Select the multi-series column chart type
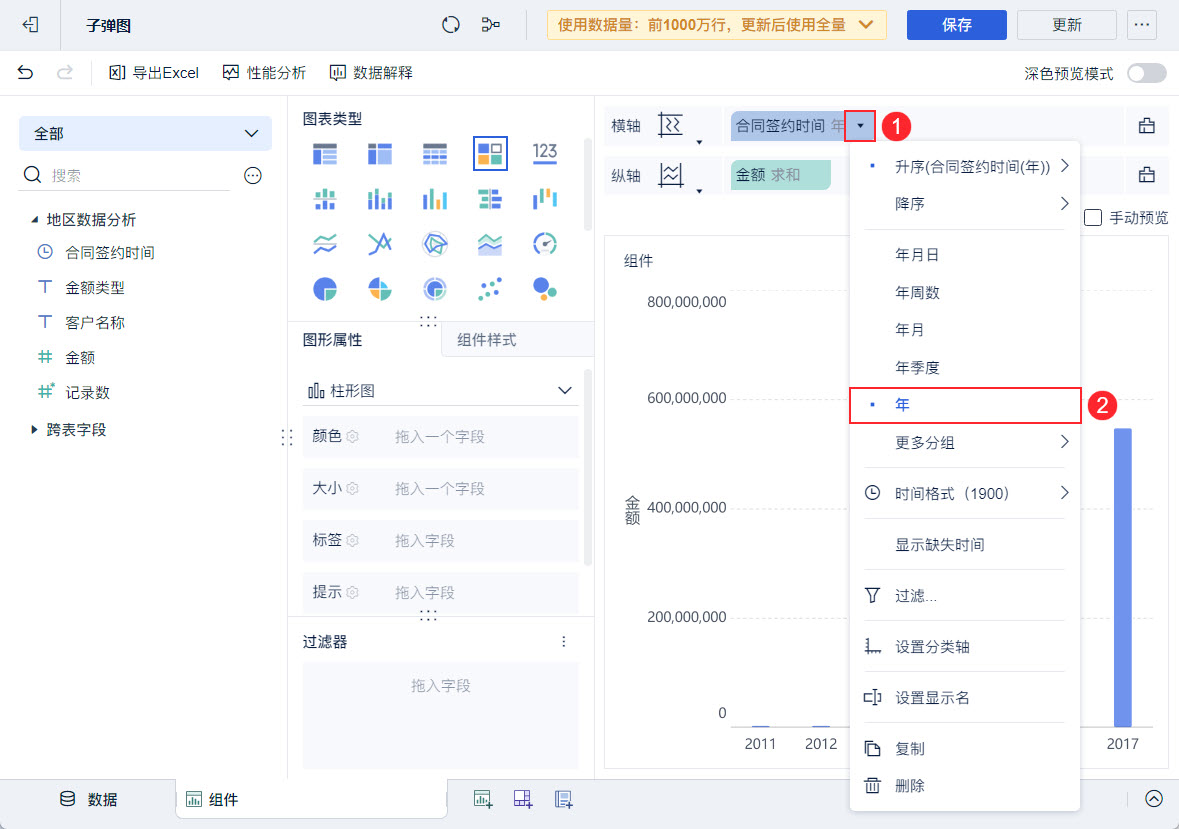Viewport: 1179px width, 829px height. point(435,199)
